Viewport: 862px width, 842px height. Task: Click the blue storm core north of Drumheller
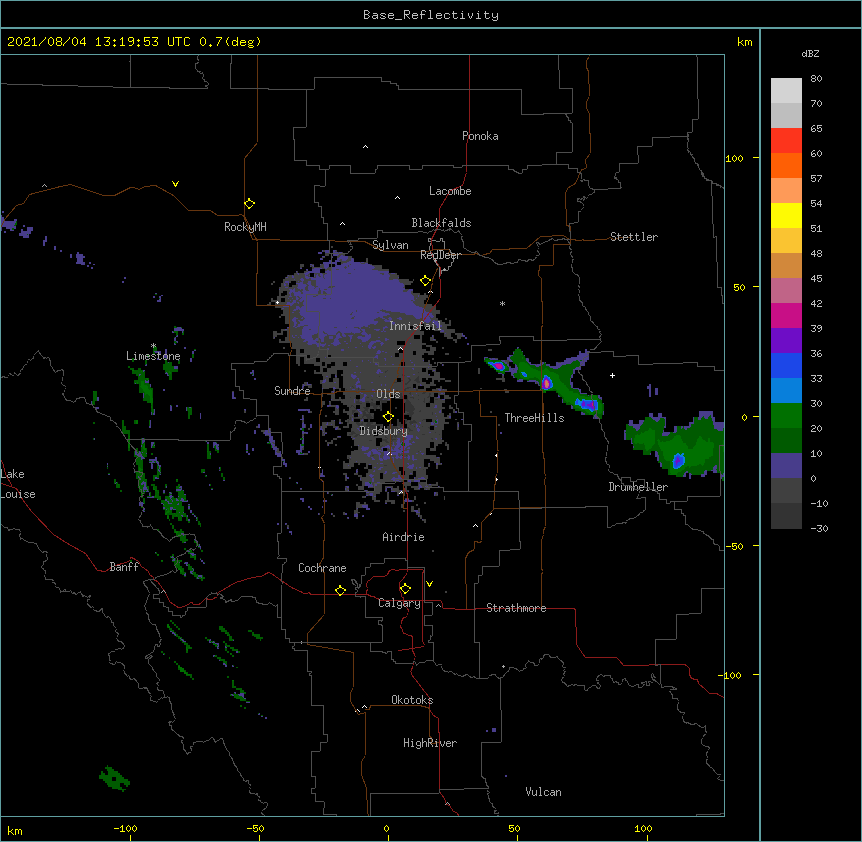coord(678,461)
